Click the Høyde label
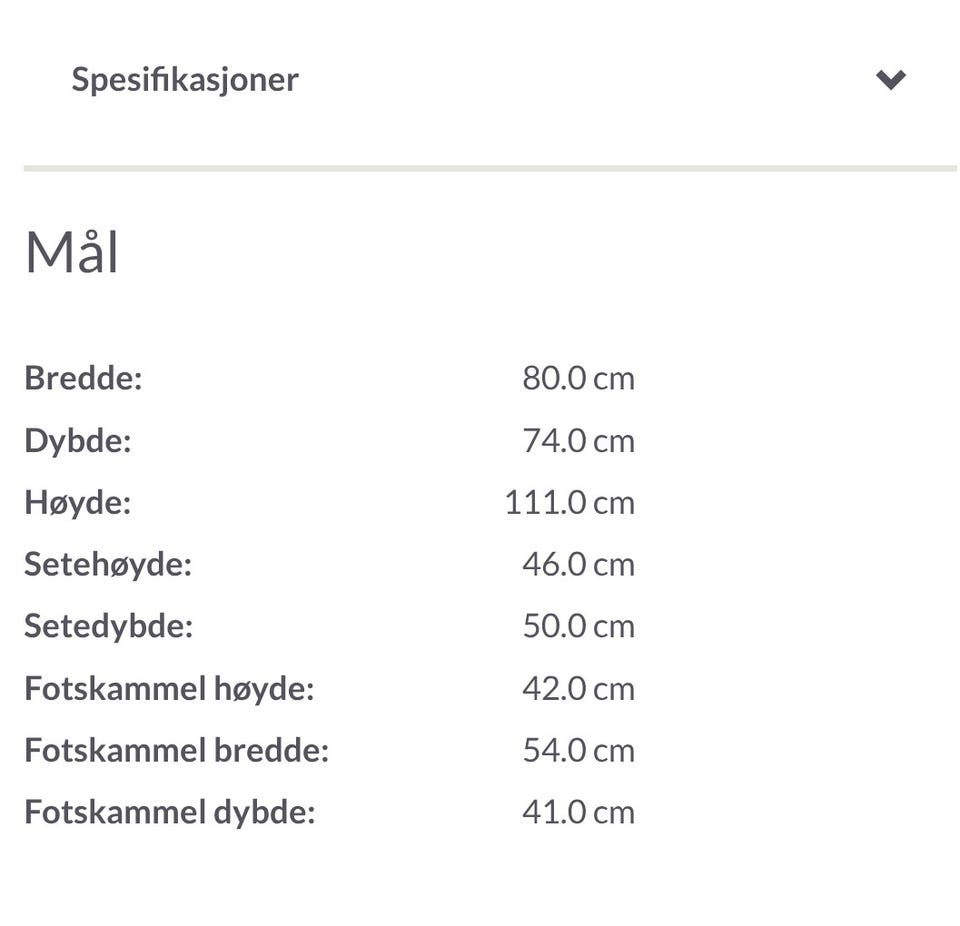960x926 pixels. pyautogui.click(x=78, y=502)
